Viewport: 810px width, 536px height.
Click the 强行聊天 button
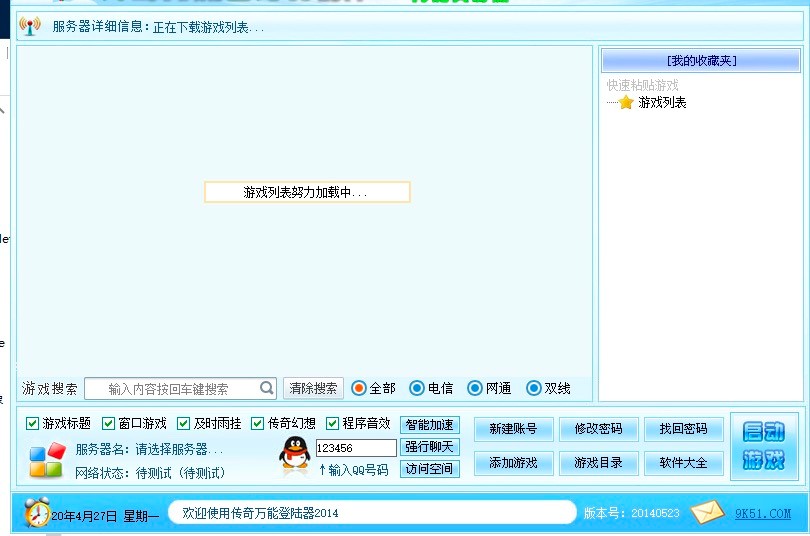[429, 447]
